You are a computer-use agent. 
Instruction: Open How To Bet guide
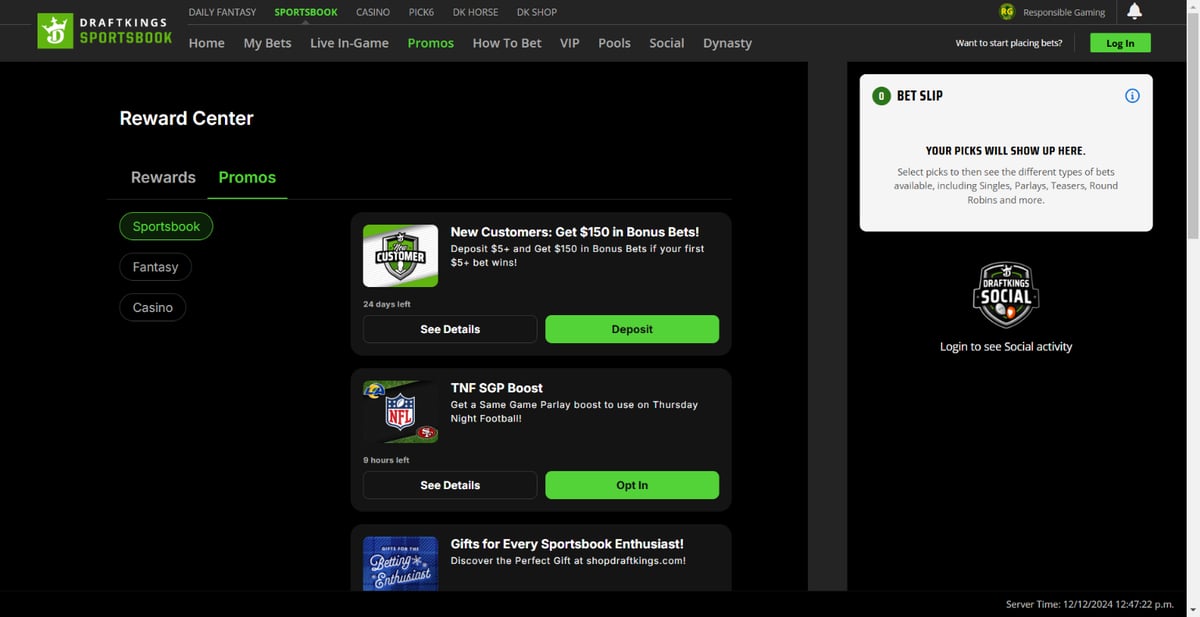tap(507, 43)
